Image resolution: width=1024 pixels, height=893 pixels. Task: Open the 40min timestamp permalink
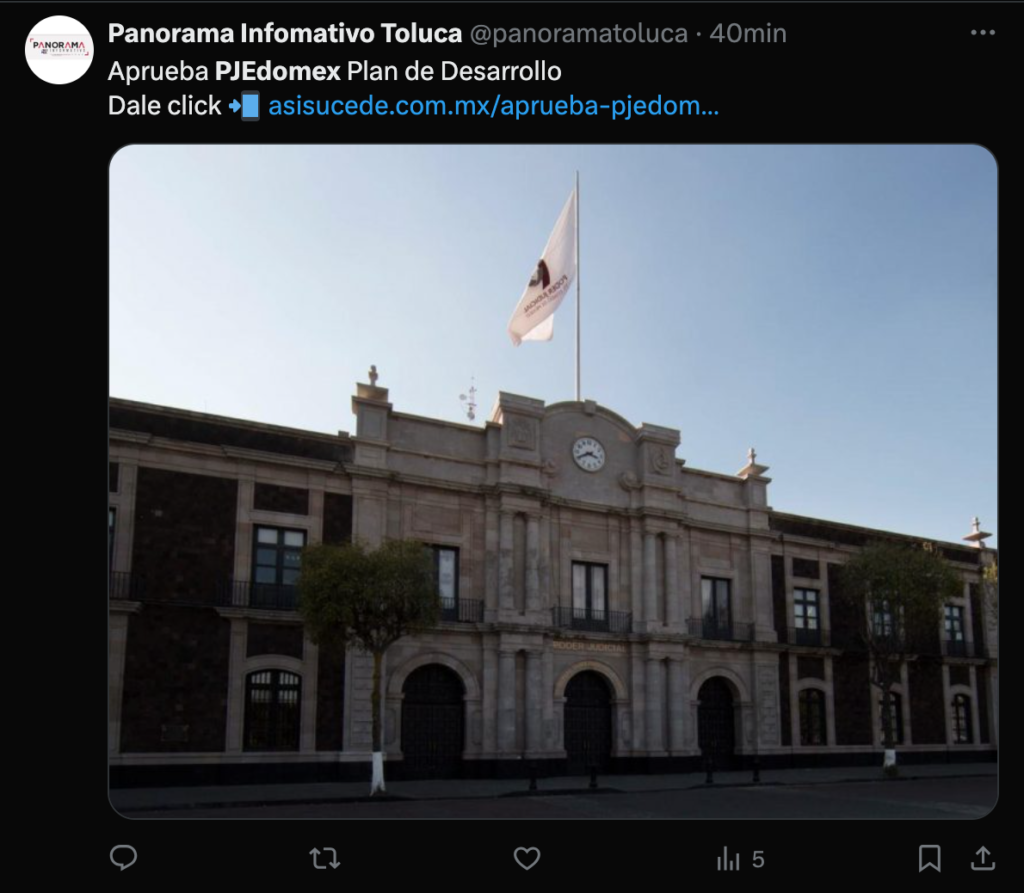[x=748, y=33]
